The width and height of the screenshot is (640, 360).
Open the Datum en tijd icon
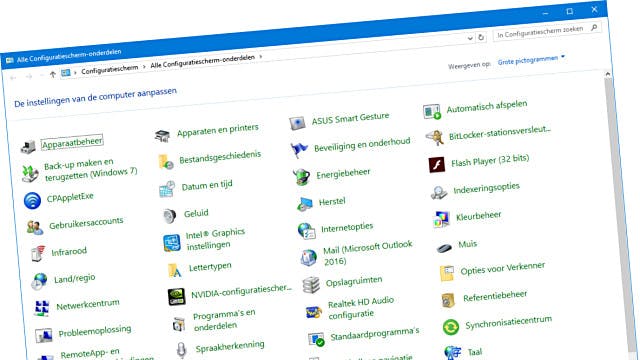pos(167,189)
